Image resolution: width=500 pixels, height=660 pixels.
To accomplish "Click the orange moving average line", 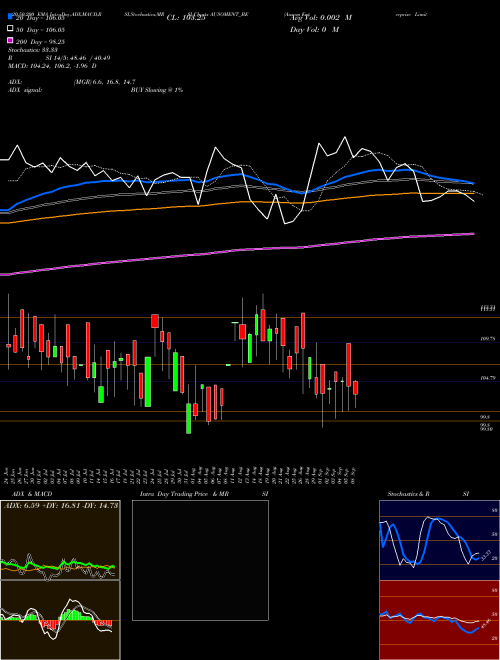I will 236,202.
